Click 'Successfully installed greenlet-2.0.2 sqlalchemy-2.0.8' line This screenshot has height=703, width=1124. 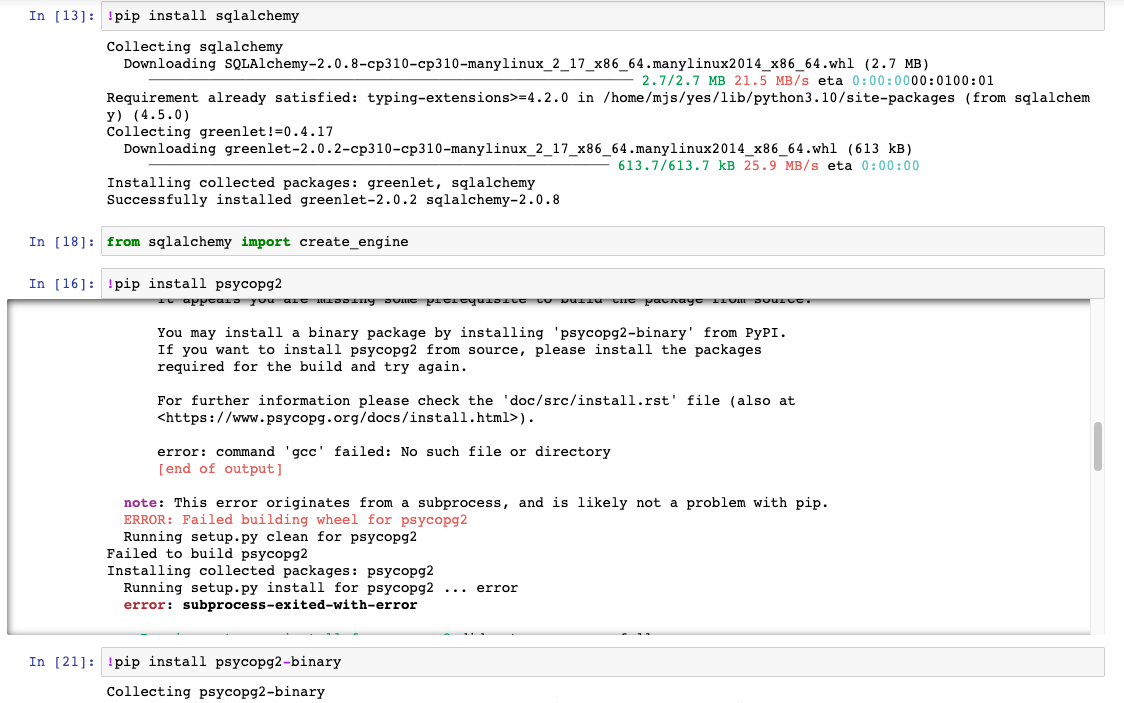[333, 200]
